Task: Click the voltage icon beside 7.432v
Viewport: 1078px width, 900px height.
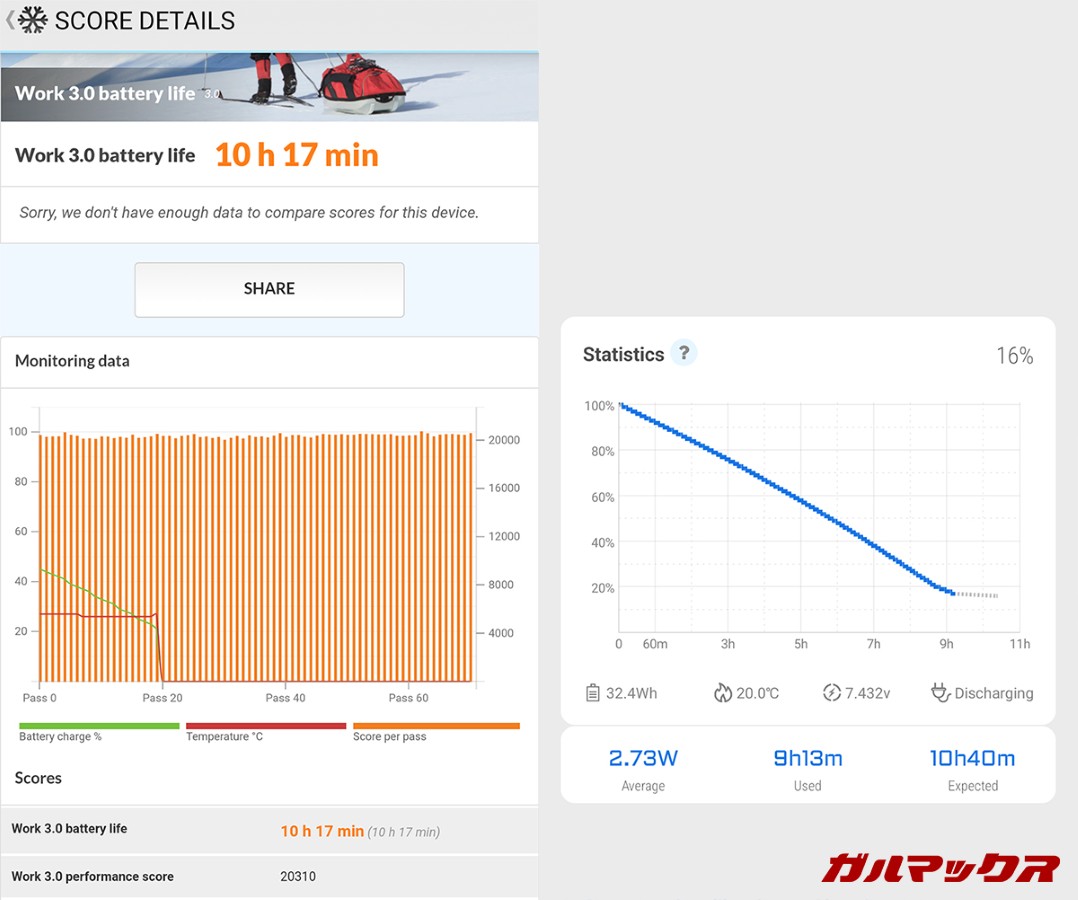Action: pyautogui.click(x=831, y=693)
